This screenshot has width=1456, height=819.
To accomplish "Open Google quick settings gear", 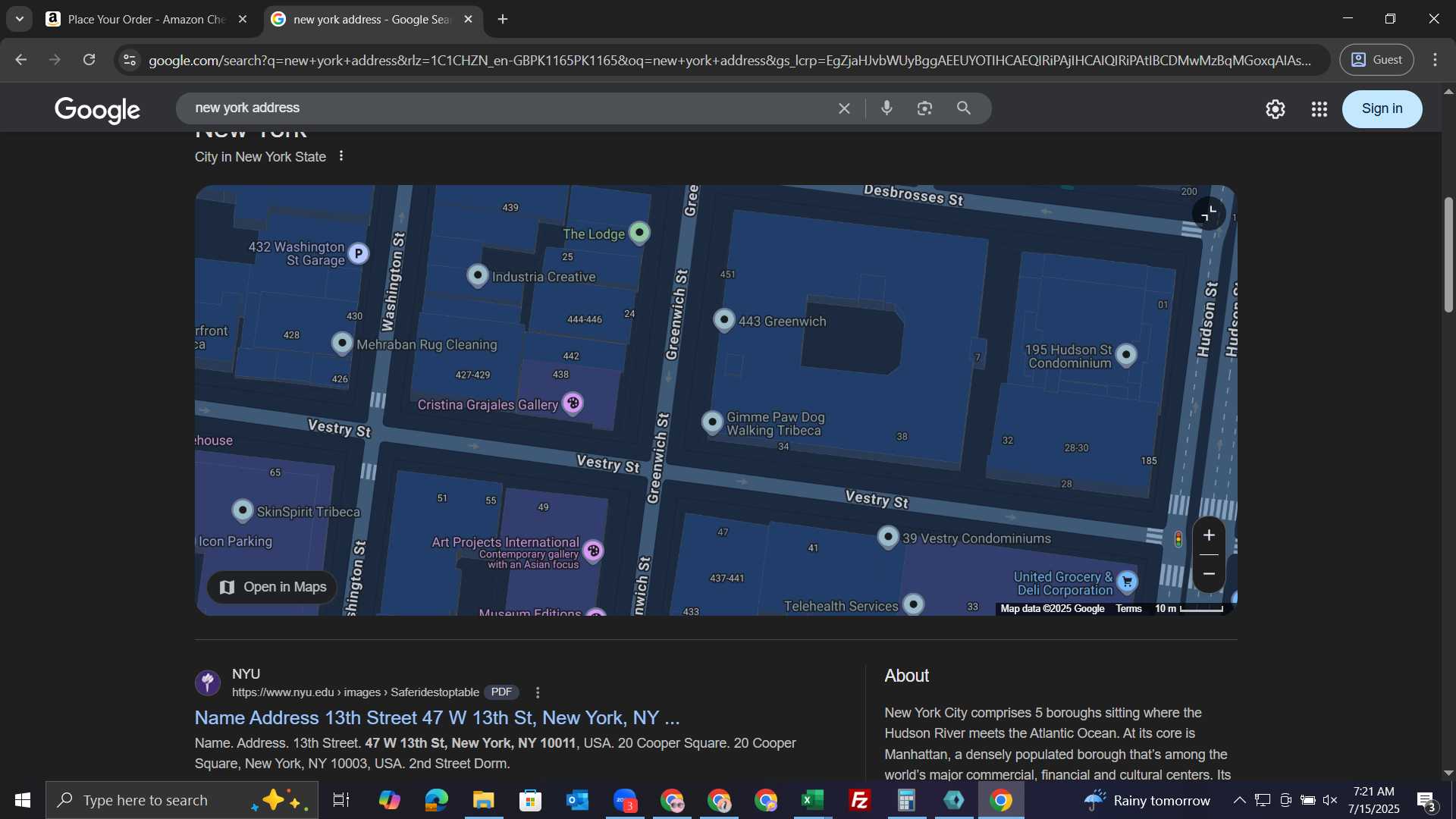I will [x=1276, y=109].
